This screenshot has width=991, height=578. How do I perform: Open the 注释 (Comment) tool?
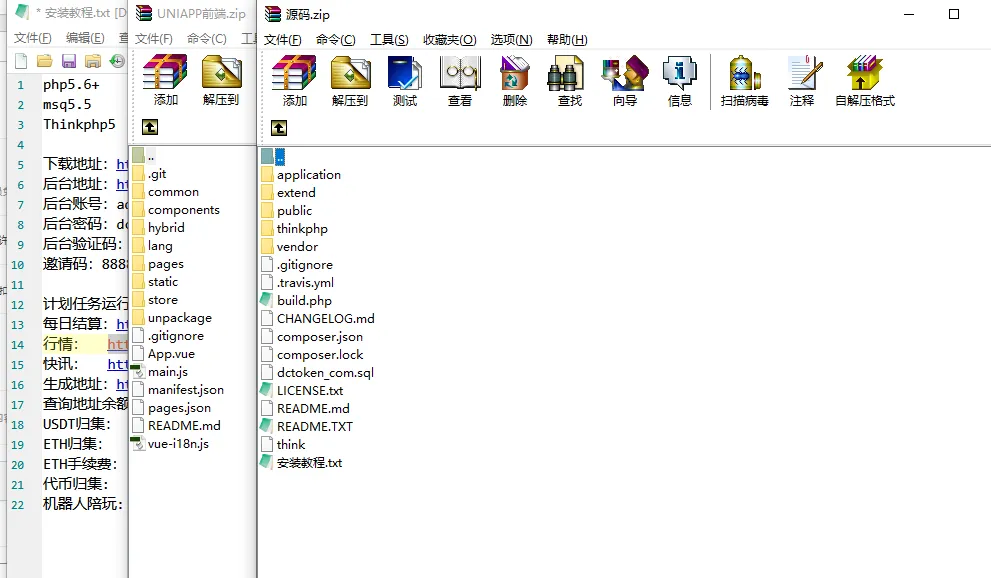click(x=802, y=80)
